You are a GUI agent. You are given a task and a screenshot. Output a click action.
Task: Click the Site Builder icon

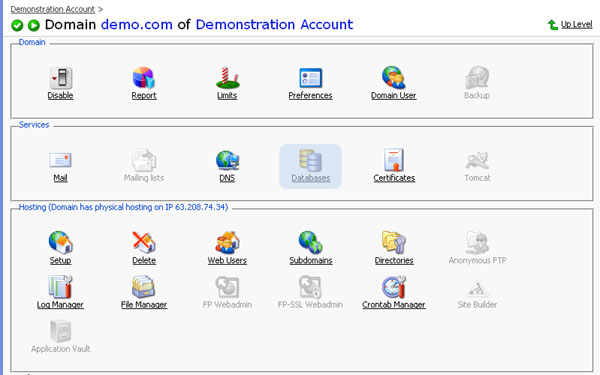(477, 289)
